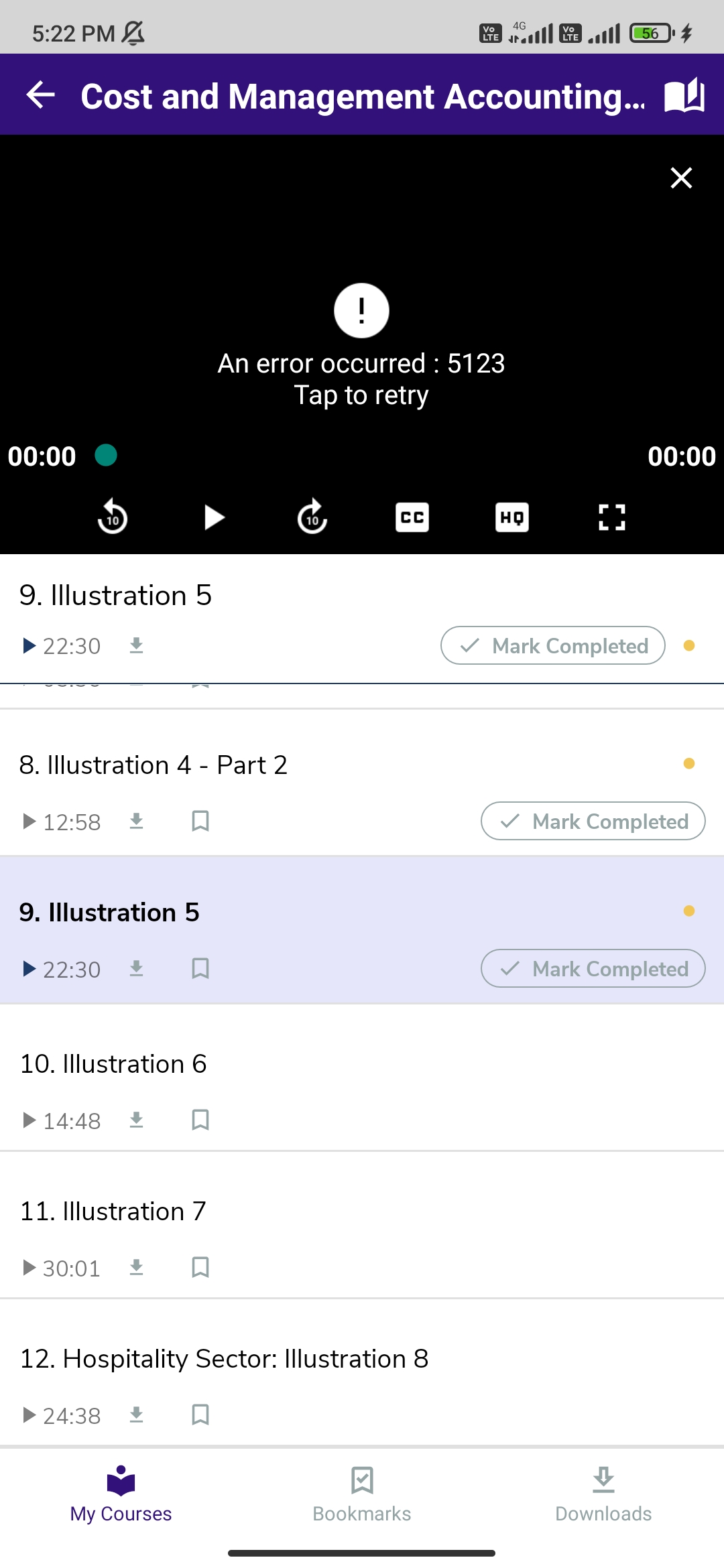724x1568 pixels.
Task: Enter fullscreen video mode
Action: [x=611, y=517]
